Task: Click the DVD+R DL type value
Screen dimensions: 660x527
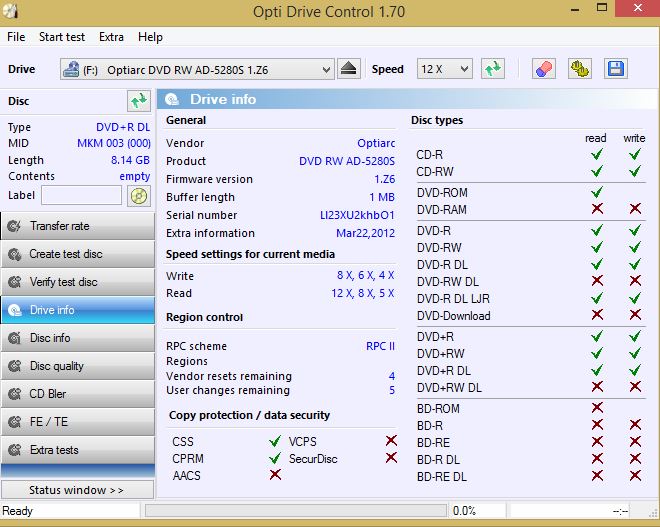Action: [123, 127]
